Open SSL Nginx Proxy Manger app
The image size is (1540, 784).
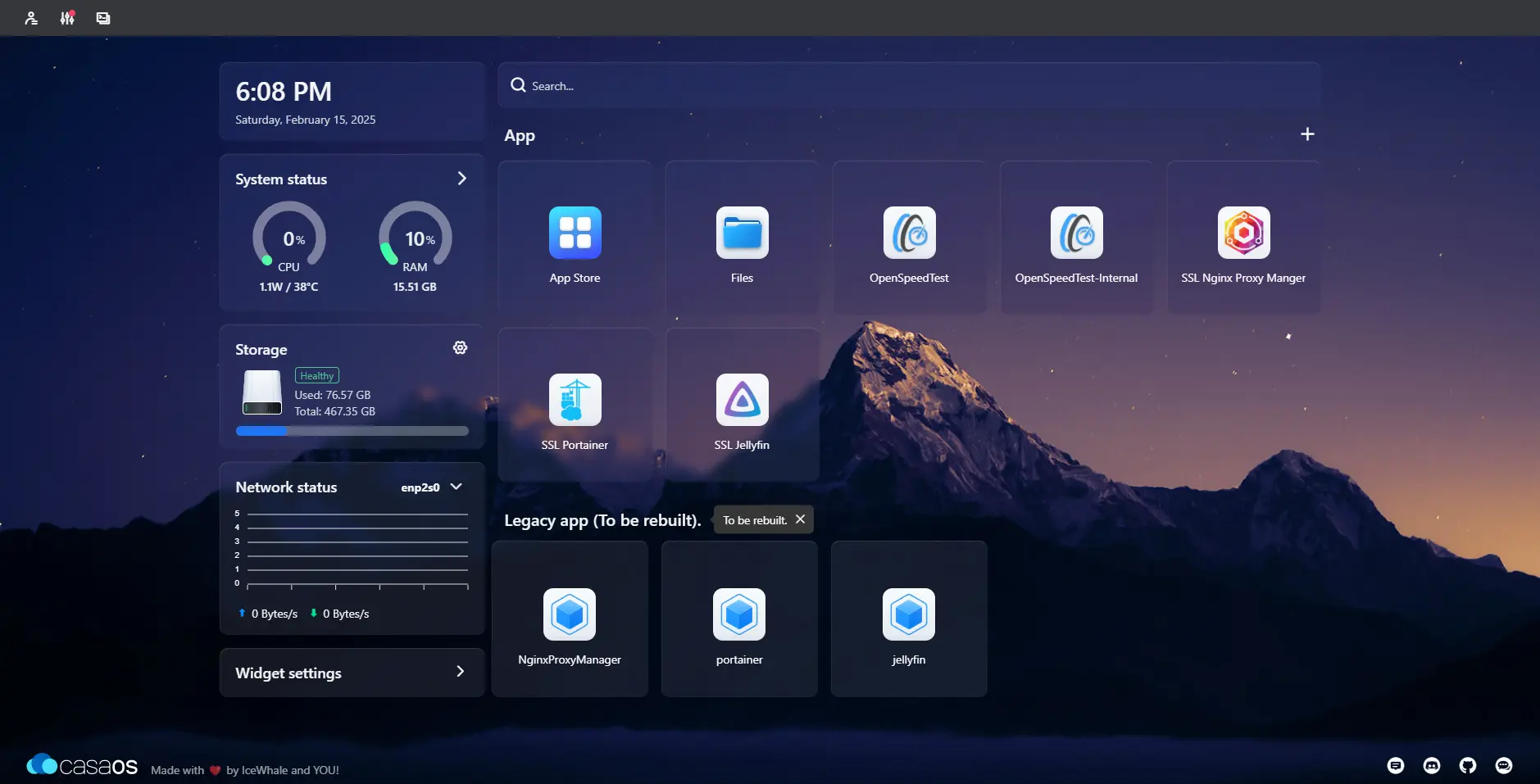click(x=1243, y=233)
